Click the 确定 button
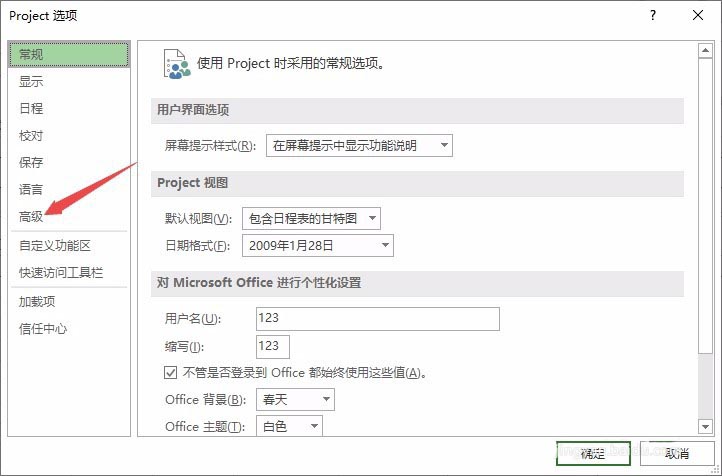The image size is (722, 476). pyautogui.click(x=593, y=454)
